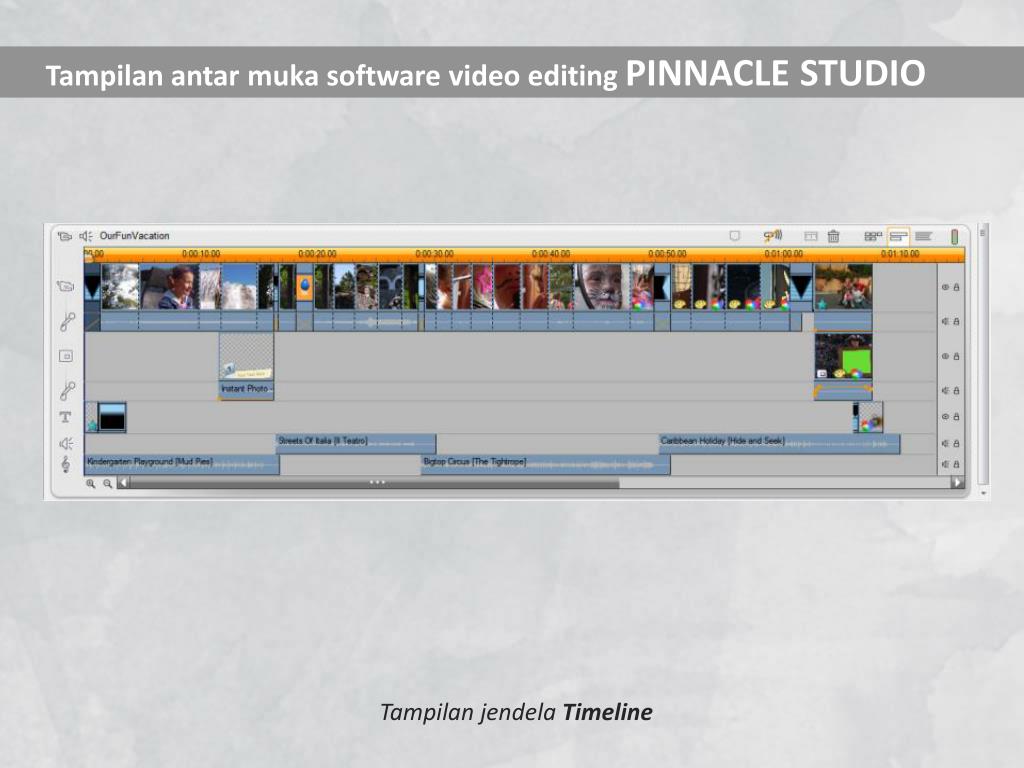Viewport: 1024px width, 768px height.
Task: Select the black title clip at start
Action: (112, 417)
